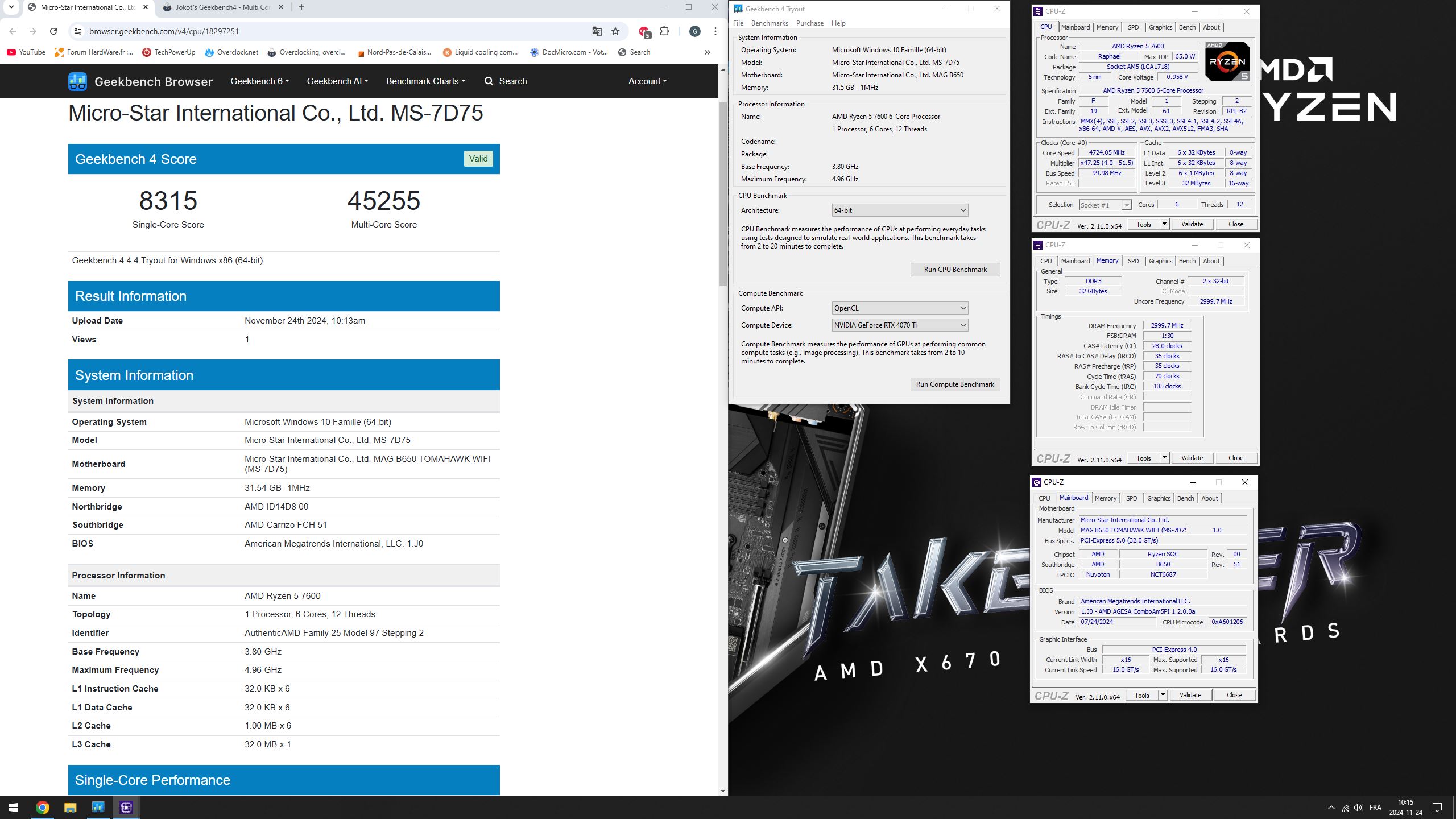Click the DRAM Frequency value 2999.7 MHz
The image size is (1456, 819).
tap(1167, 325)
